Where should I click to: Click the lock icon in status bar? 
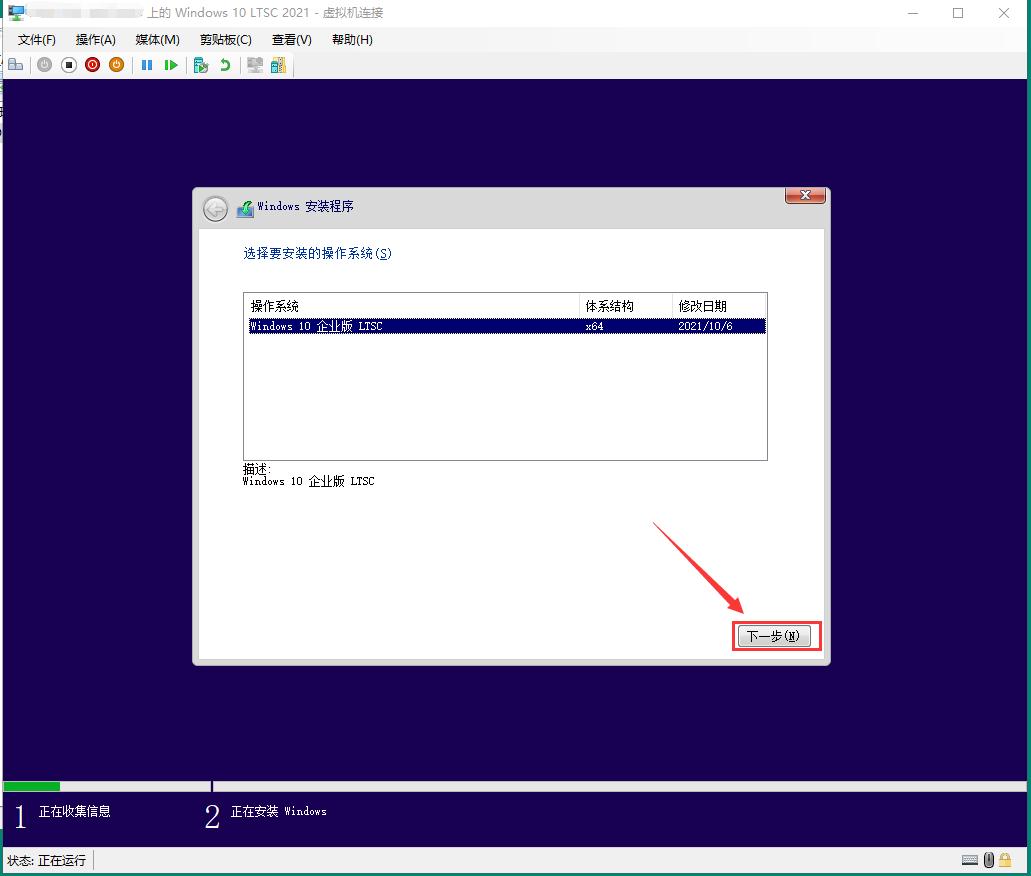pyautogui.click(x=1005, y=860)
